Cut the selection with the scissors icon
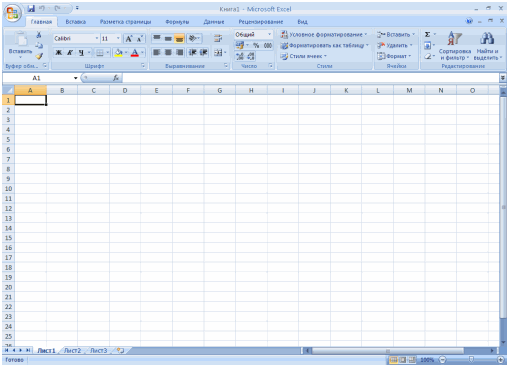Image resolution: width=509 pixels, height=367 pixels. coord(39,35)
